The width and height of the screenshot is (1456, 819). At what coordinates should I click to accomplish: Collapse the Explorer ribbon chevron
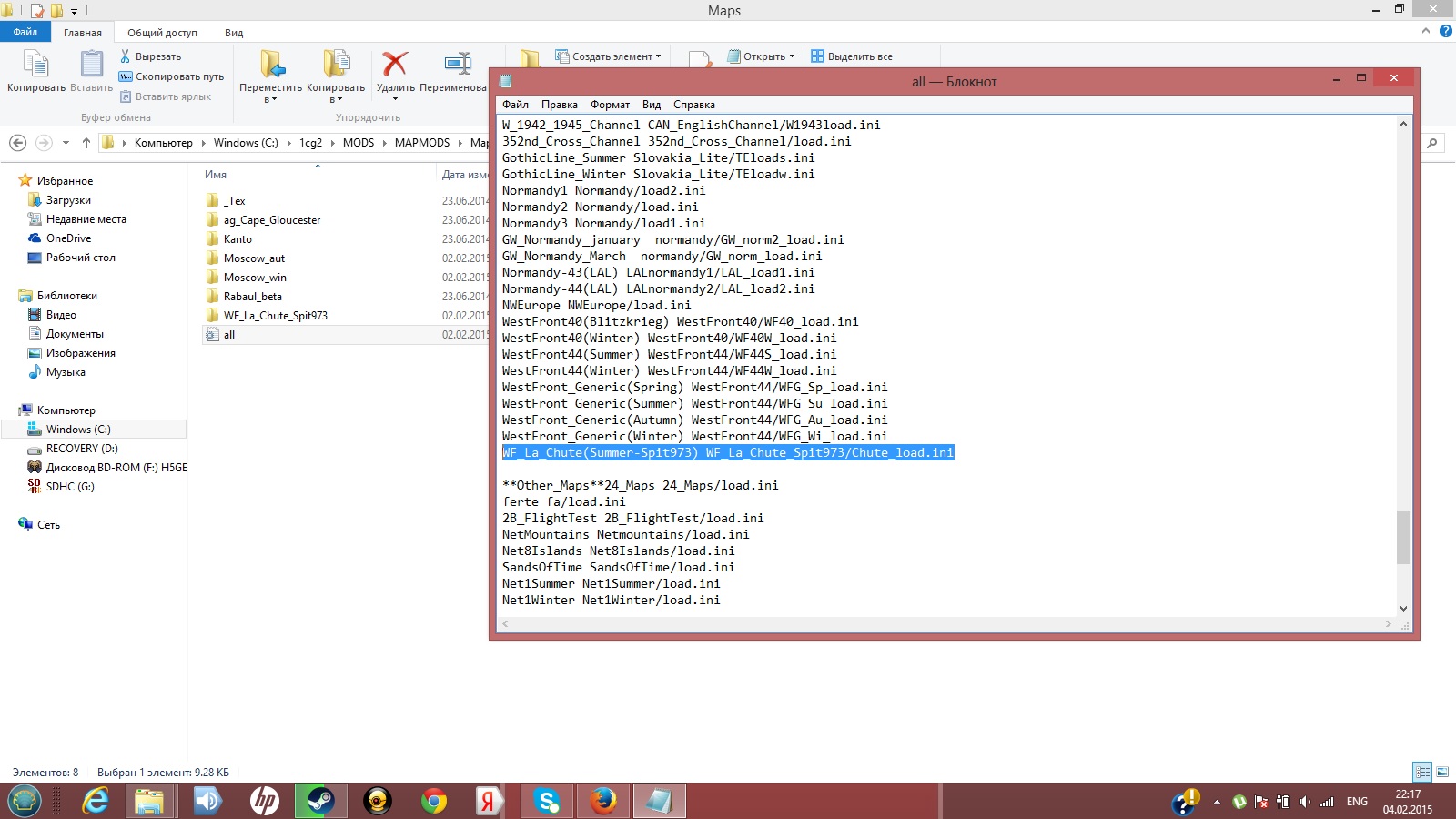(1426, 32)
